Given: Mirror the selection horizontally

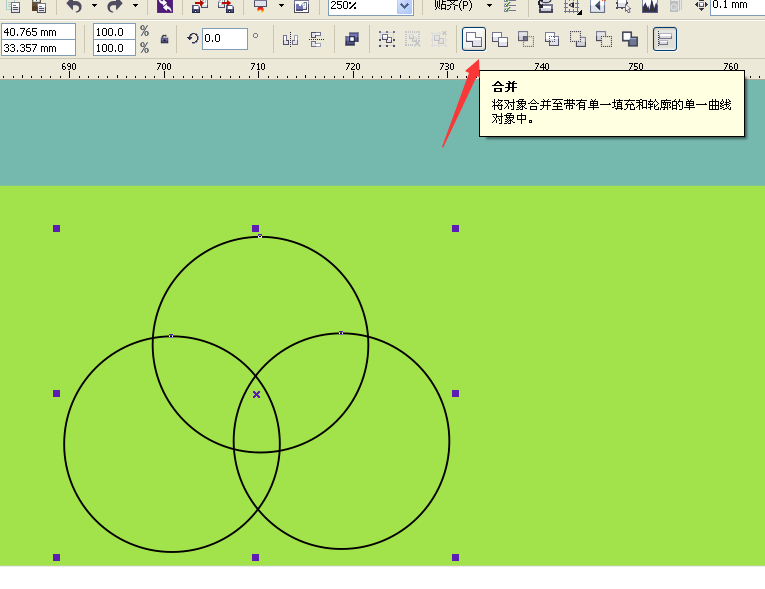Looking at the screenshot, I should pos(290,39).
